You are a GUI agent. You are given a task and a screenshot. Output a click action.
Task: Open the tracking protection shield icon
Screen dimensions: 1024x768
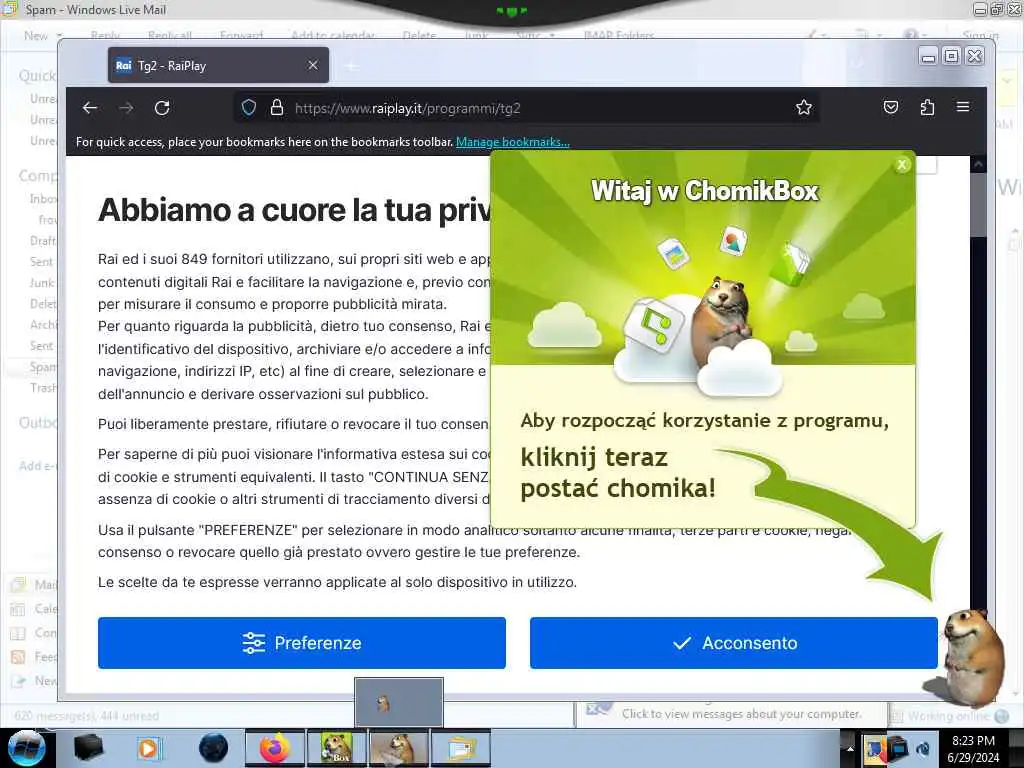coord(249,108)
